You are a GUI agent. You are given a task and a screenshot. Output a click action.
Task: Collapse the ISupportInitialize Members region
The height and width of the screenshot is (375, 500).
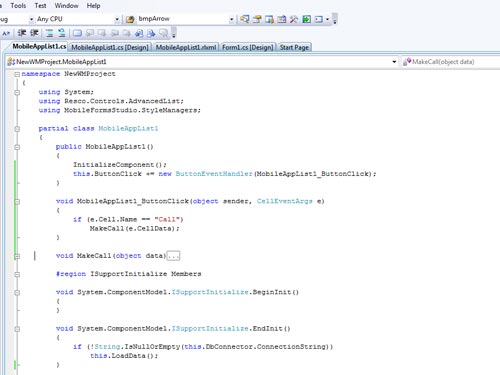tap(17, 274)
